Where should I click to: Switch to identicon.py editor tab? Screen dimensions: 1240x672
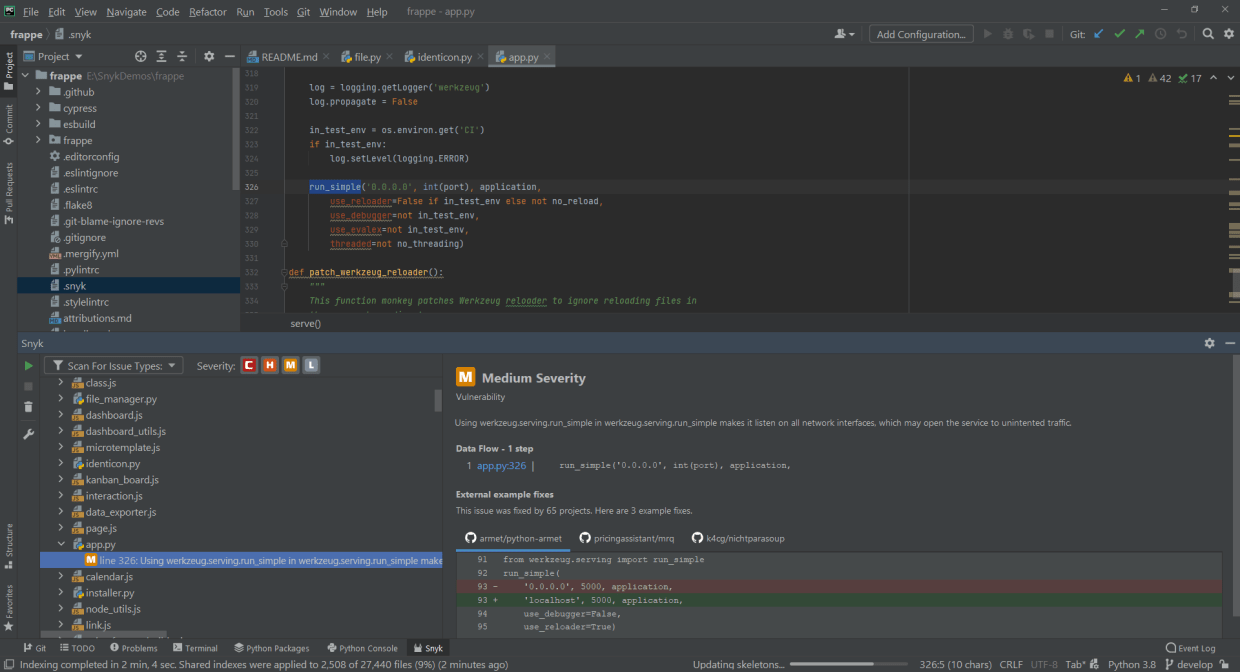pyautogui.click(x=445, y=57)
